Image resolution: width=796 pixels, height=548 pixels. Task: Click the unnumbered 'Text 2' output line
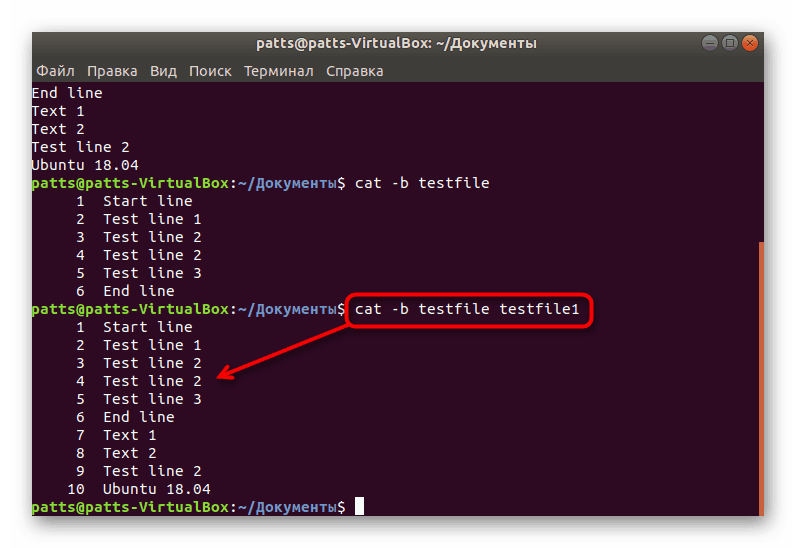tap(58, 129)
